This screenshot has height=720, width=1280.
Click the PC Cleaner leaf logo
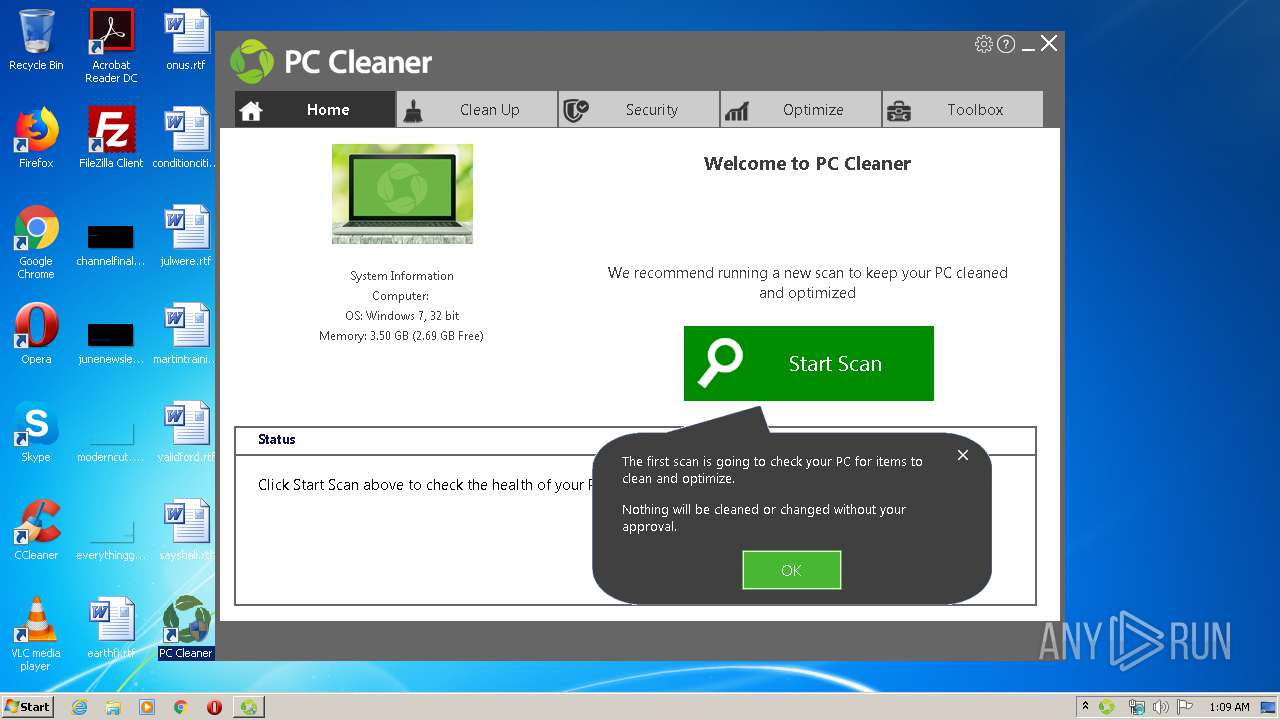tap(252, 62)
